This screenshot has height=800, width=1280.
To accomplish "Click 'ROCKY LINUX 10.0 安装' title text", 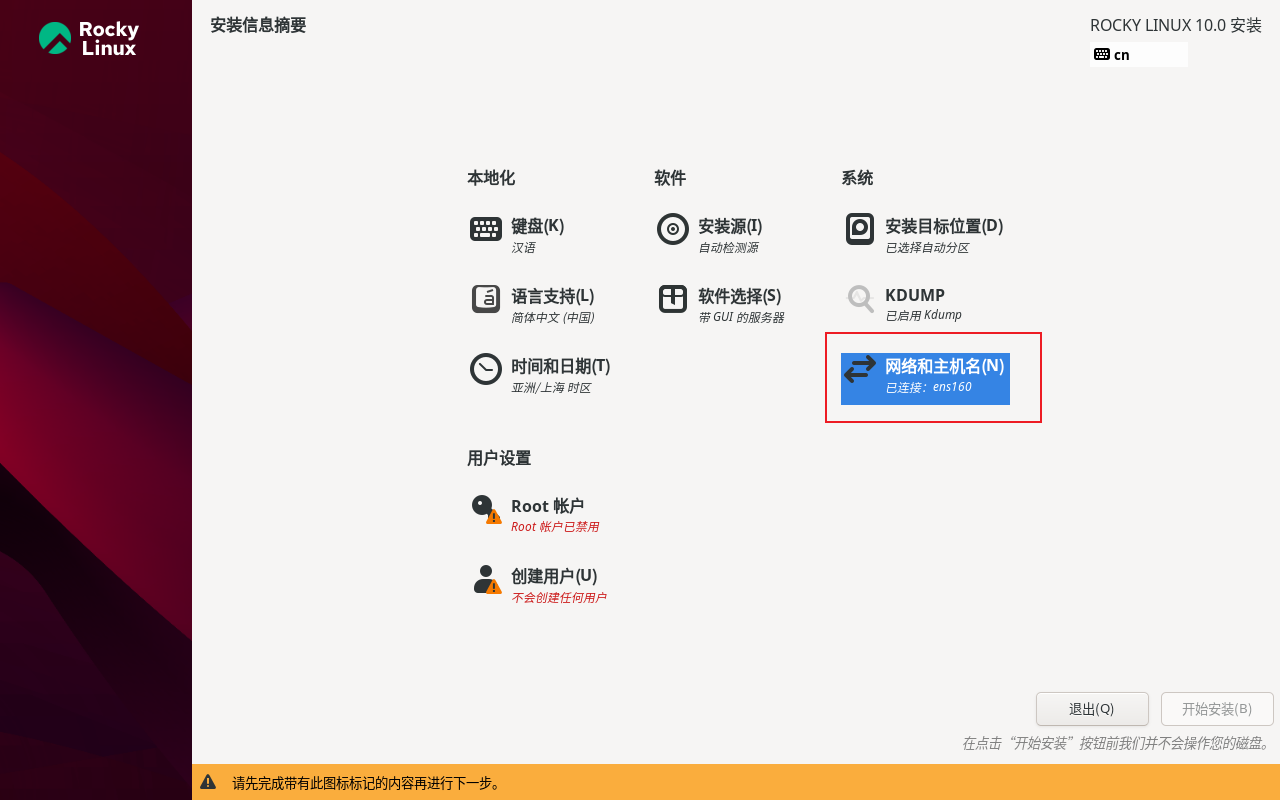I will (1176, 25).
